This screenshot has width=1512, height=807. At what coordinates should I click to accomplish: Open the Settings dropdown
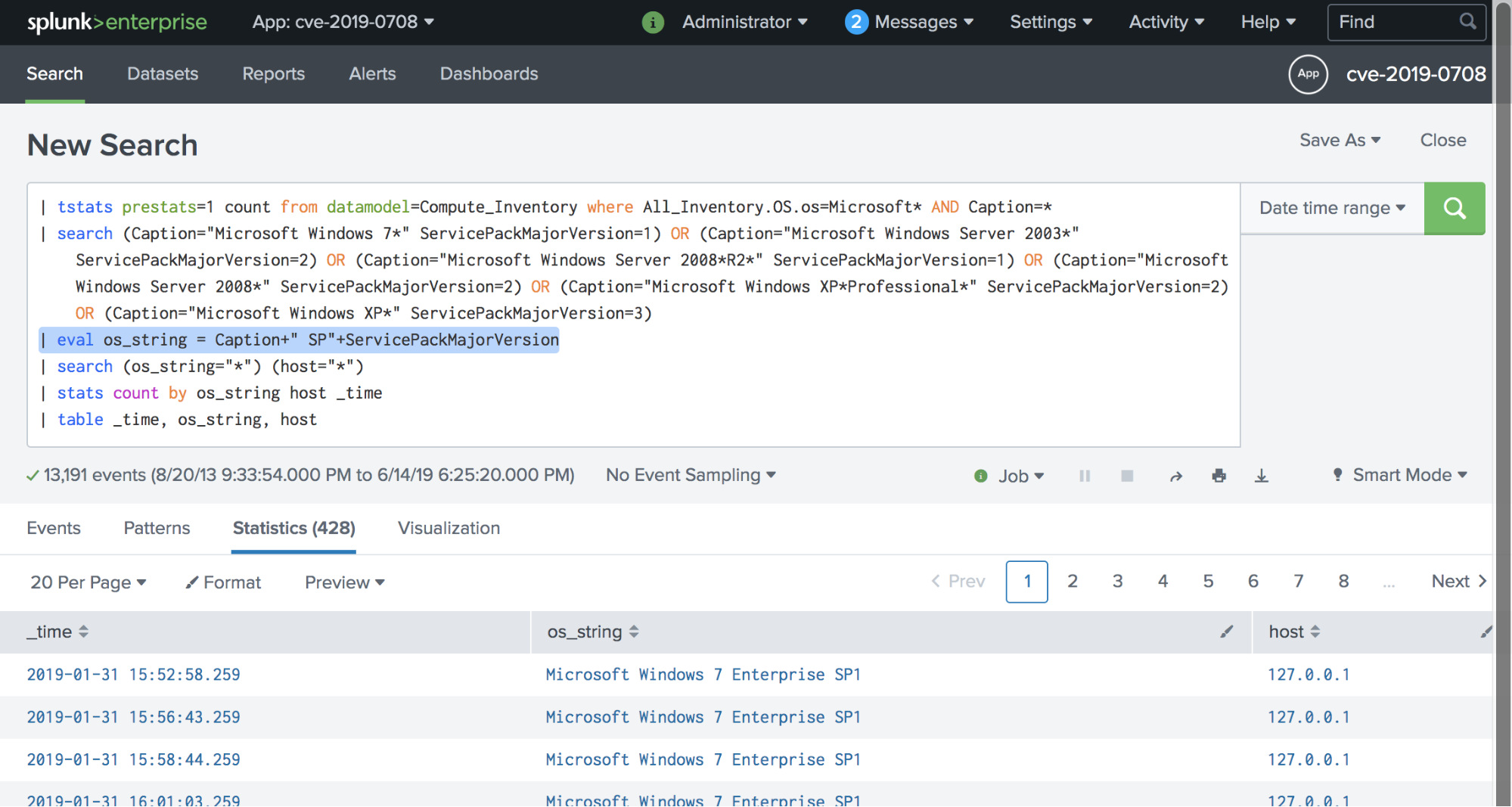point(1051,22)
